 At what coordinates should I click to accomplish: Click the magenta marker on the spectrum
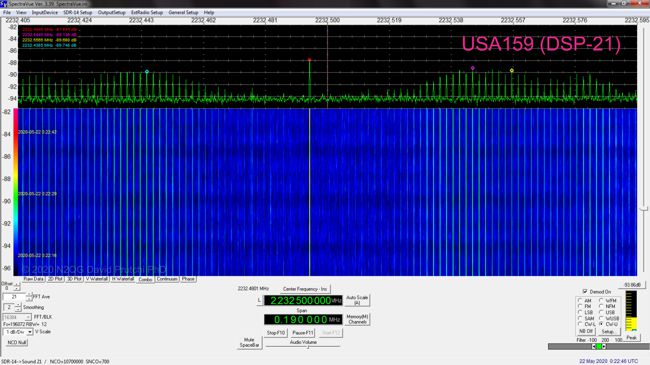(x=473, y=68)
